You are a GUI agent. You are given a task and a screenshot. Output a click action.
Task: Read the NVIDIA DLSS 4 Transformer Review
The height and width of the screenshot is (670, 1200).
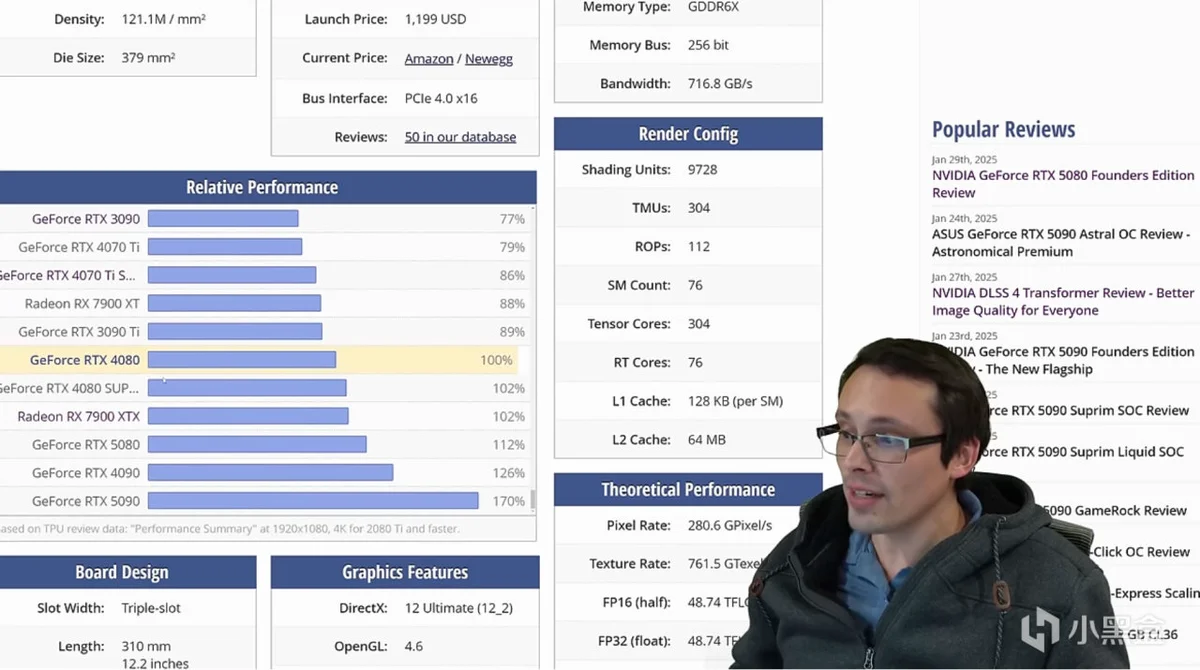[1062, 302]
